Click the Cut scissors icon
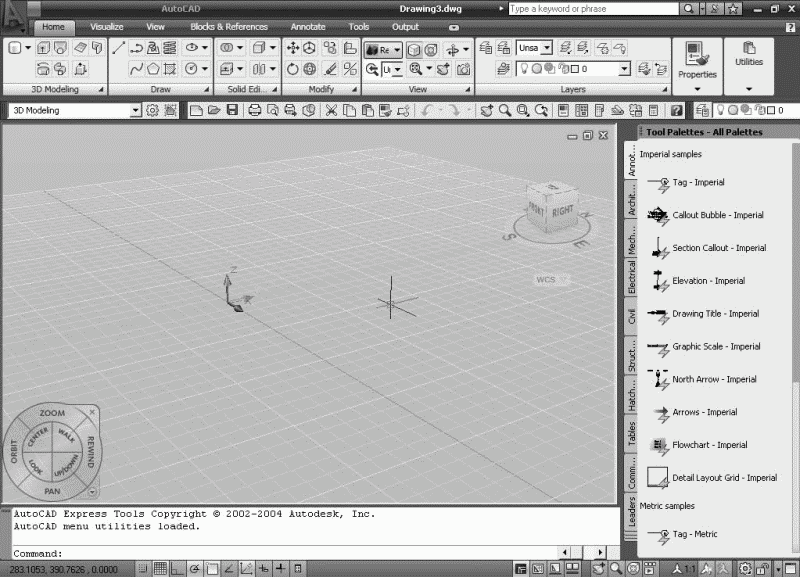Viewport: 800px width, 577px height. [333, 111]
